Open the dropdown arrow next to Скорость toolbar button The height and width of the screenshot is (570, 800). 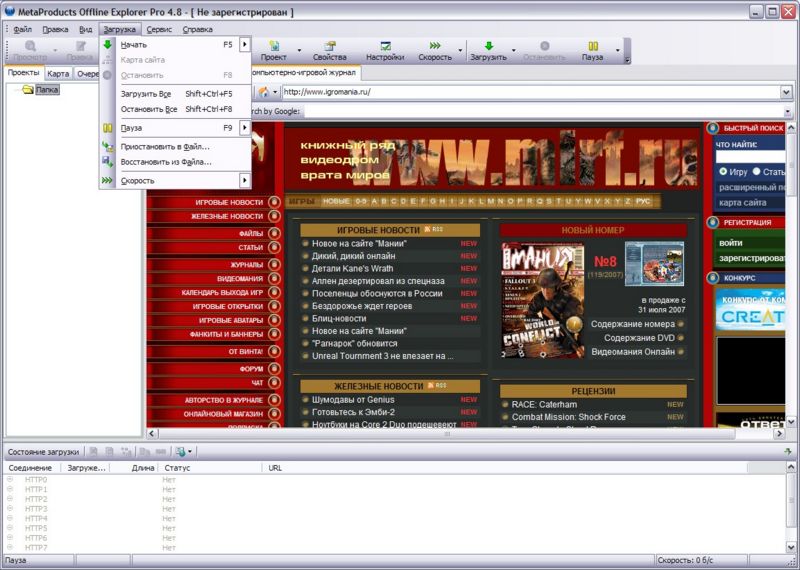click(x=460, y=51)
